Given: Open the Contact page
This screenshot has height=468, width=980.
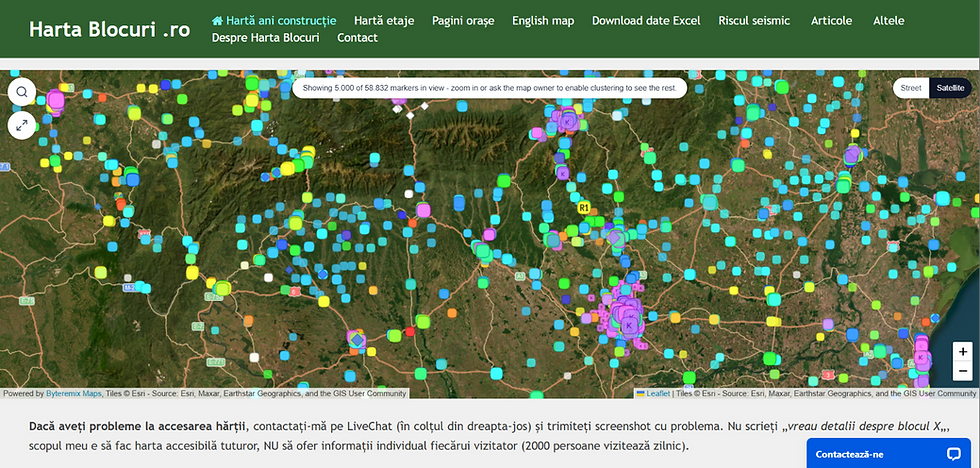Looking at the screenshot, I should coord(358,37).
